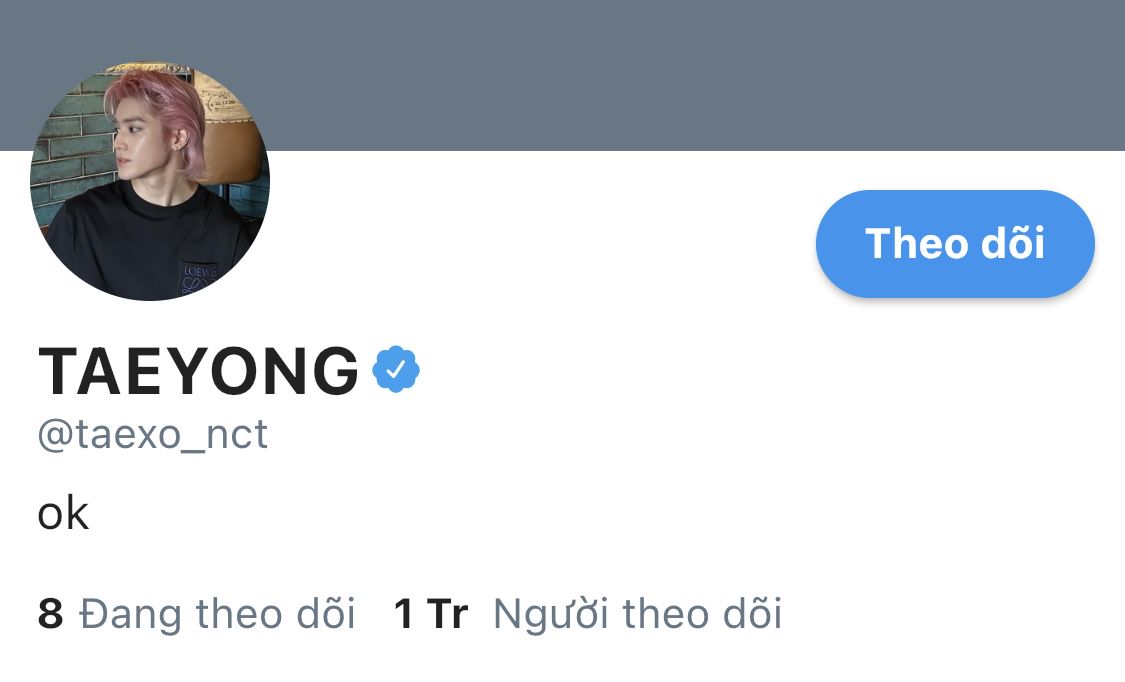Click the TAEYONG display name
This screenshot has height=682, width=1125.
[199, 371]
